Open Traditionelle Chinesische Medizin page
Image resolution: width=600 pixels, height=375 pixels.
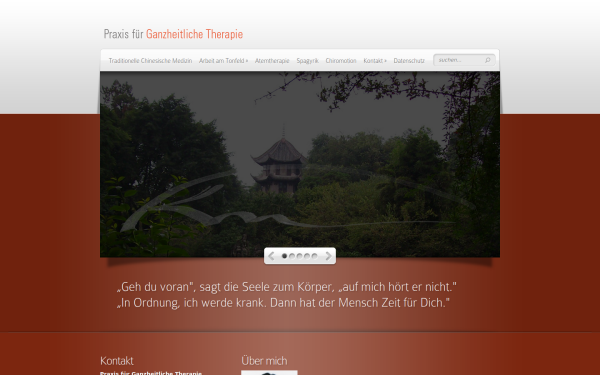(x=150, y=60)
